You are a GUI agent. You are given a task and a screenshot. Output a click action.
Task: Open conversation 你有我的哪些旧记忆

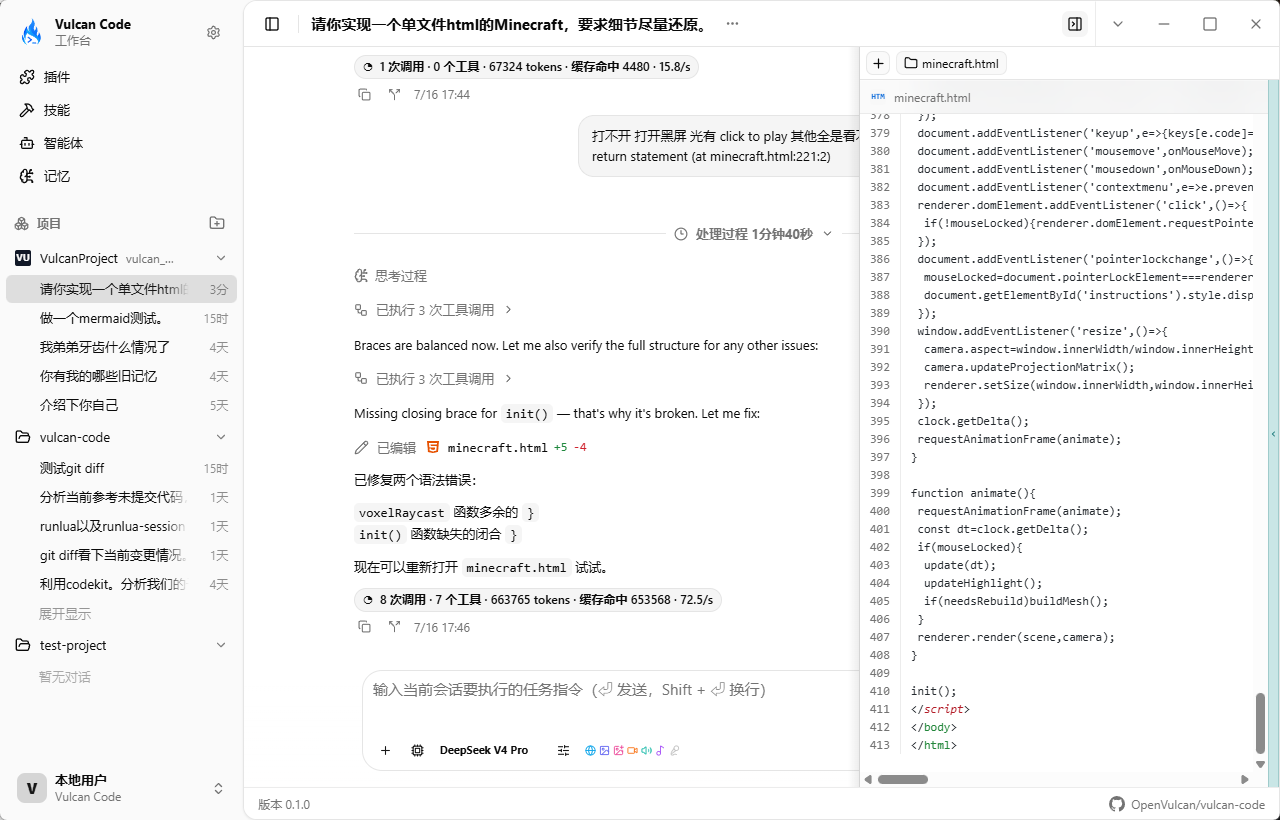[121, 376]
